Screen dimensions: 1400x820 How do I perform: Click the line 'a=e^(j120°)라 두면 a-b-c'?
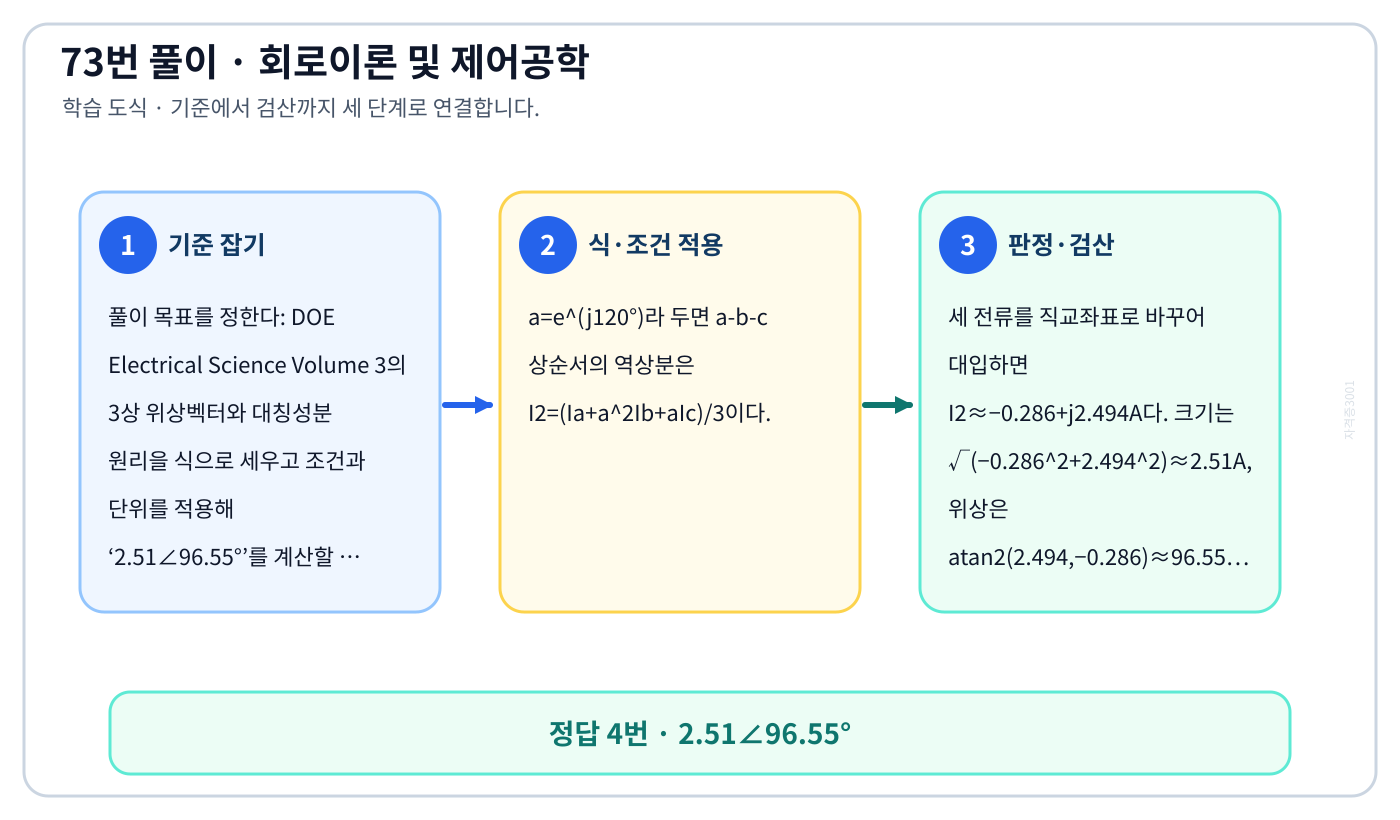point(648,317)
